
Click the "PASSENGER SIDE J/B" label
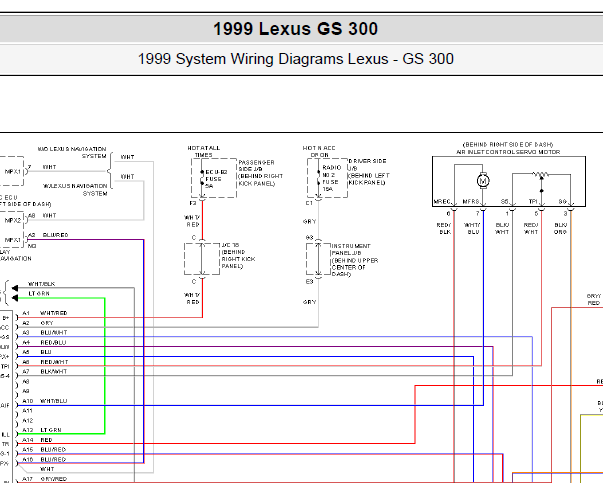tap(256, 166)
